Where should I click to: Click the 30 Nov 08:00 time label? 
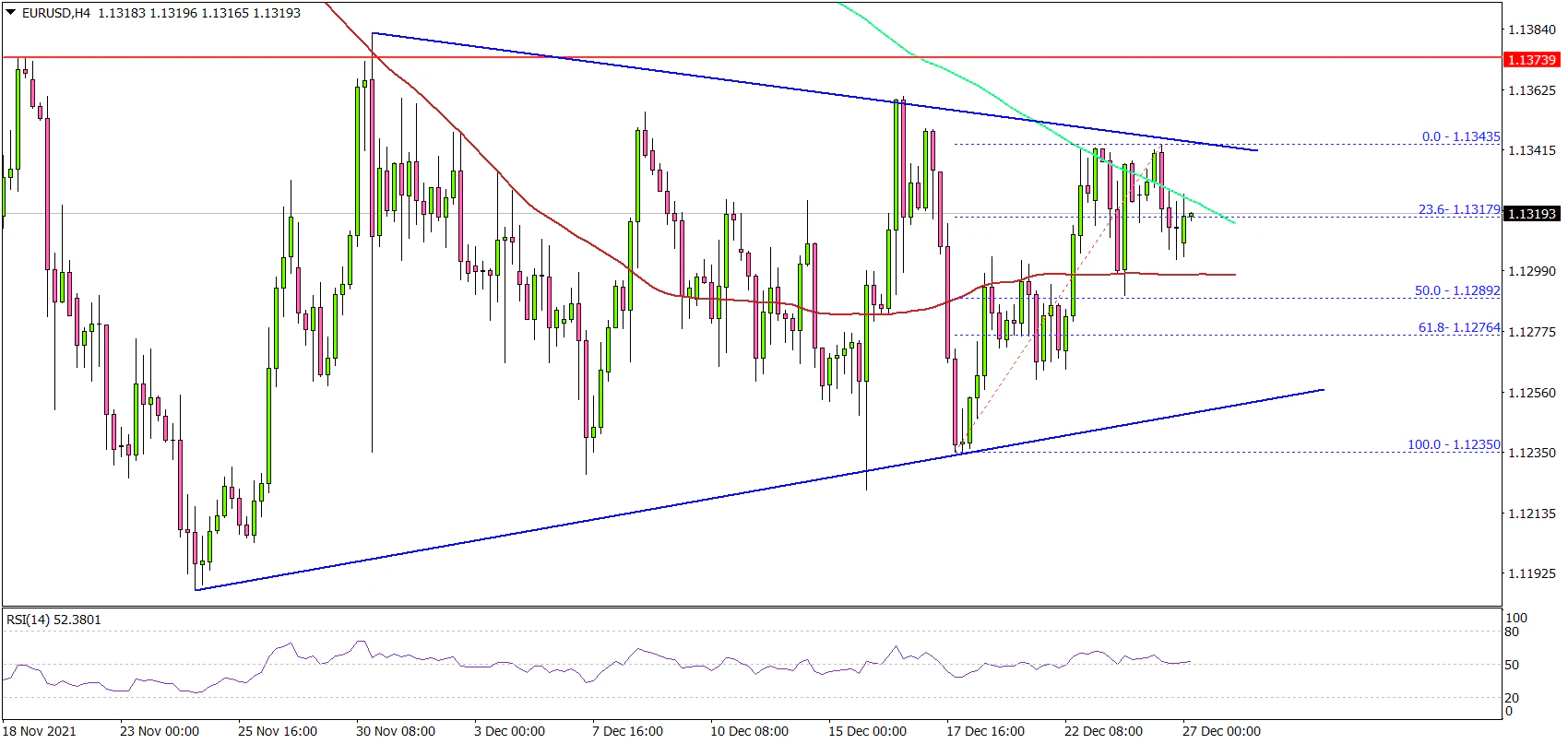[396, 731]
